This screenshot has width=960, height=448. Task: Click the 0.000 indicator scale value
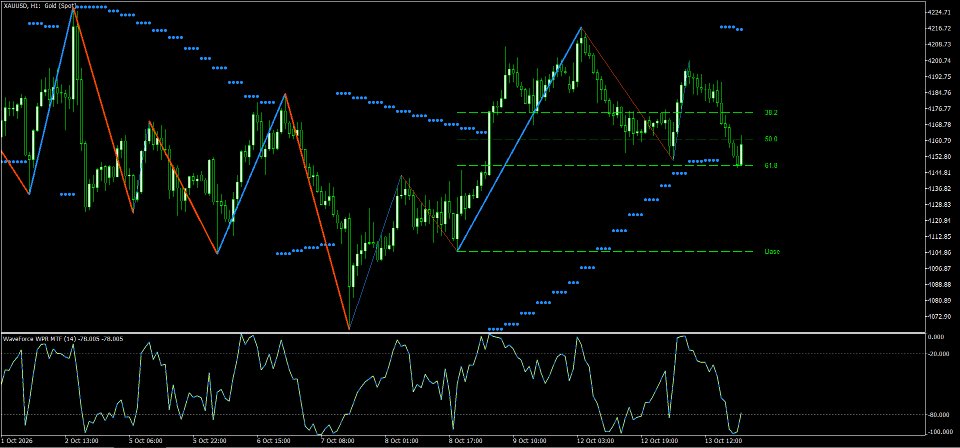point(935,337)
